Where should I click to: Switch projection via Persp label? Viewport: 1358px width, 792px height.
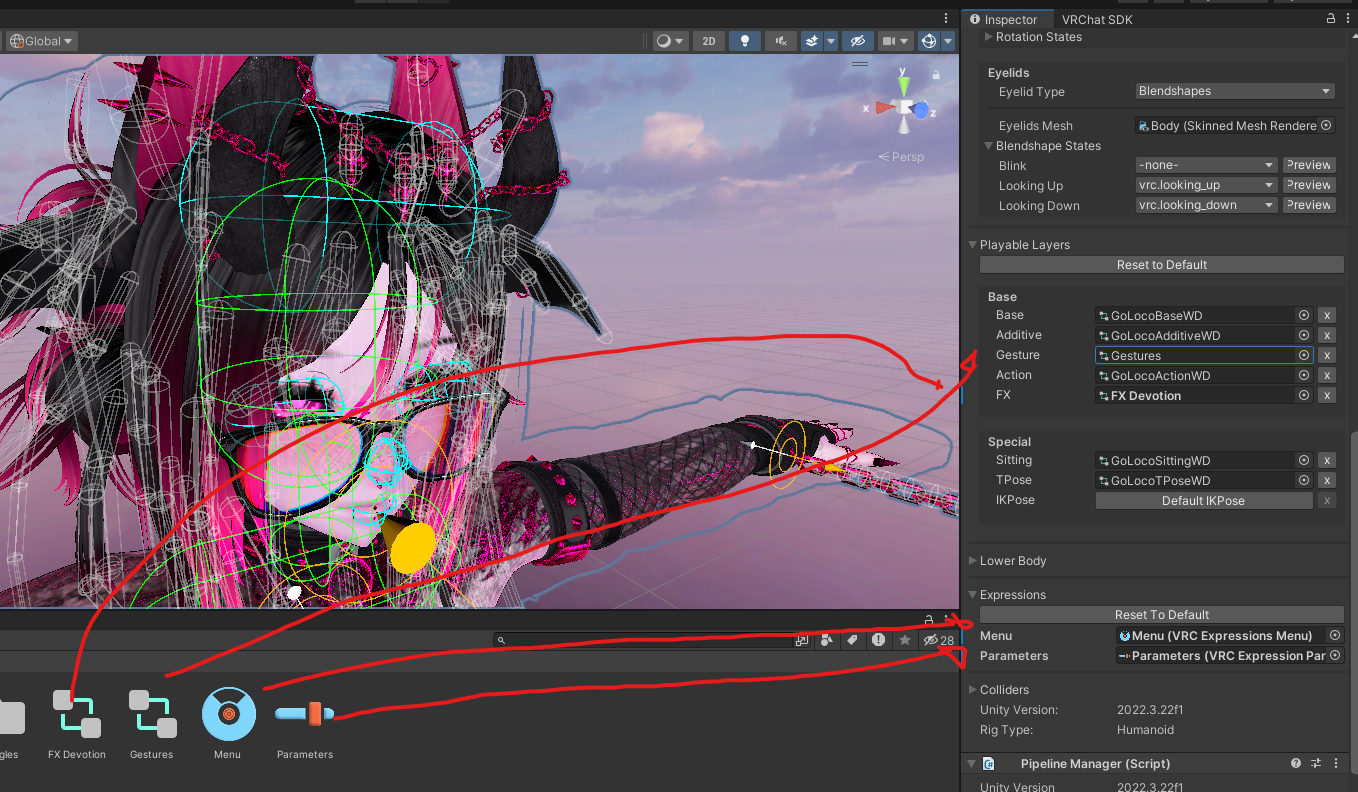pos(902,156)
